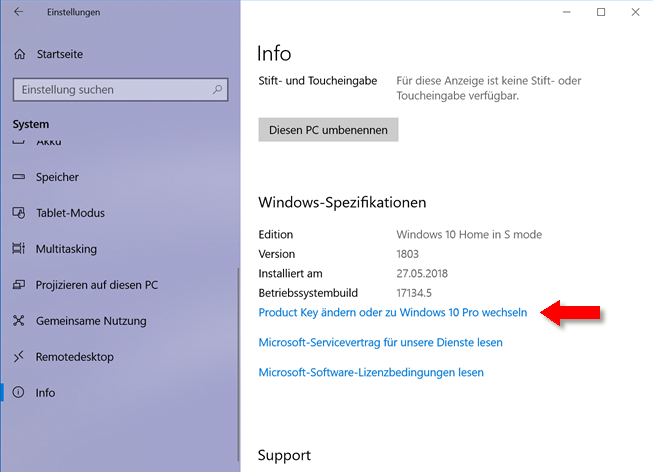This screenshot has width=653, height=472.
Task: Click the Info circle icon in sidebar
Action: 18,392
